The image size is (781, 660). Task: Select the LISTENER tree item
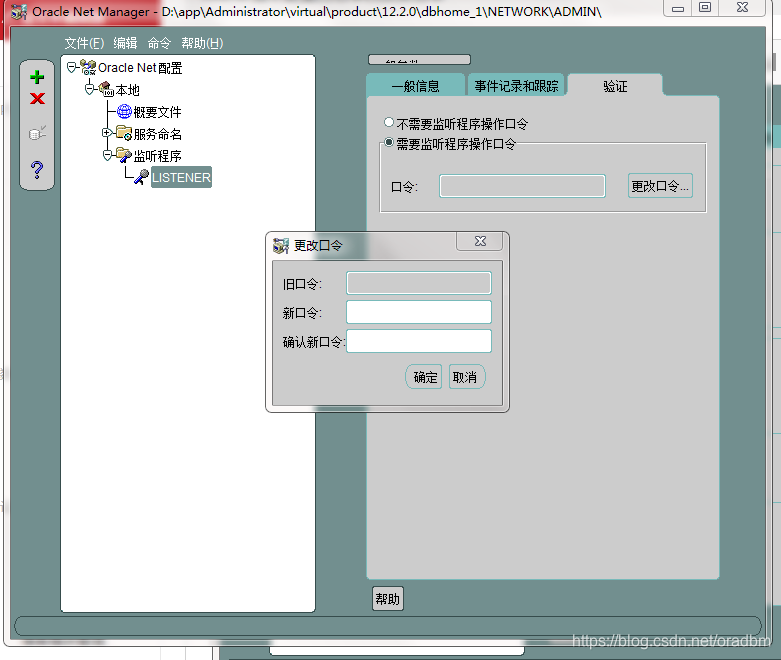coord(181,177)
